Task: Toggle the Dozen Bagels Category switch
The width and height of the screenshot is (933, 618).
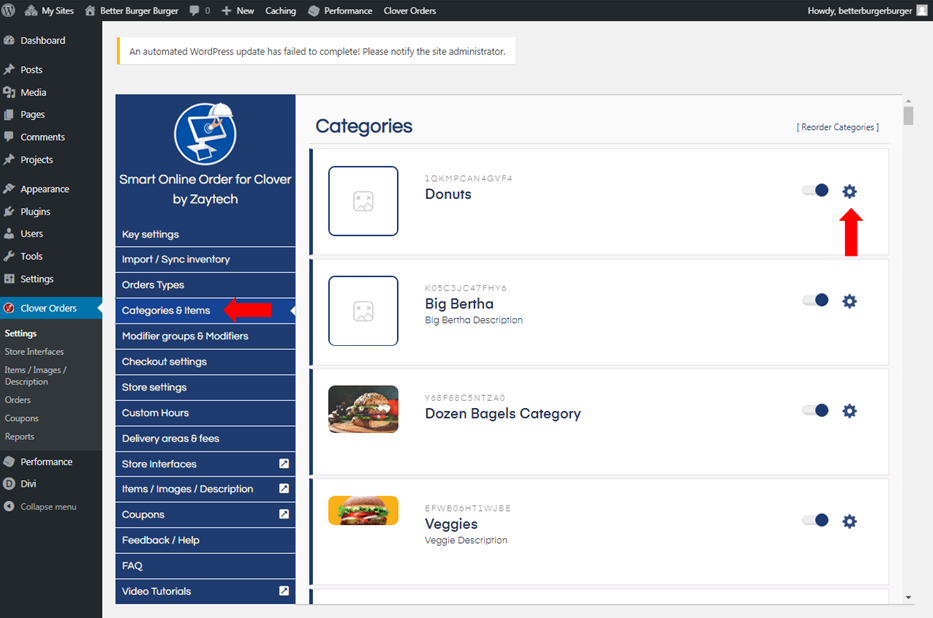Action: click(815, 410)
